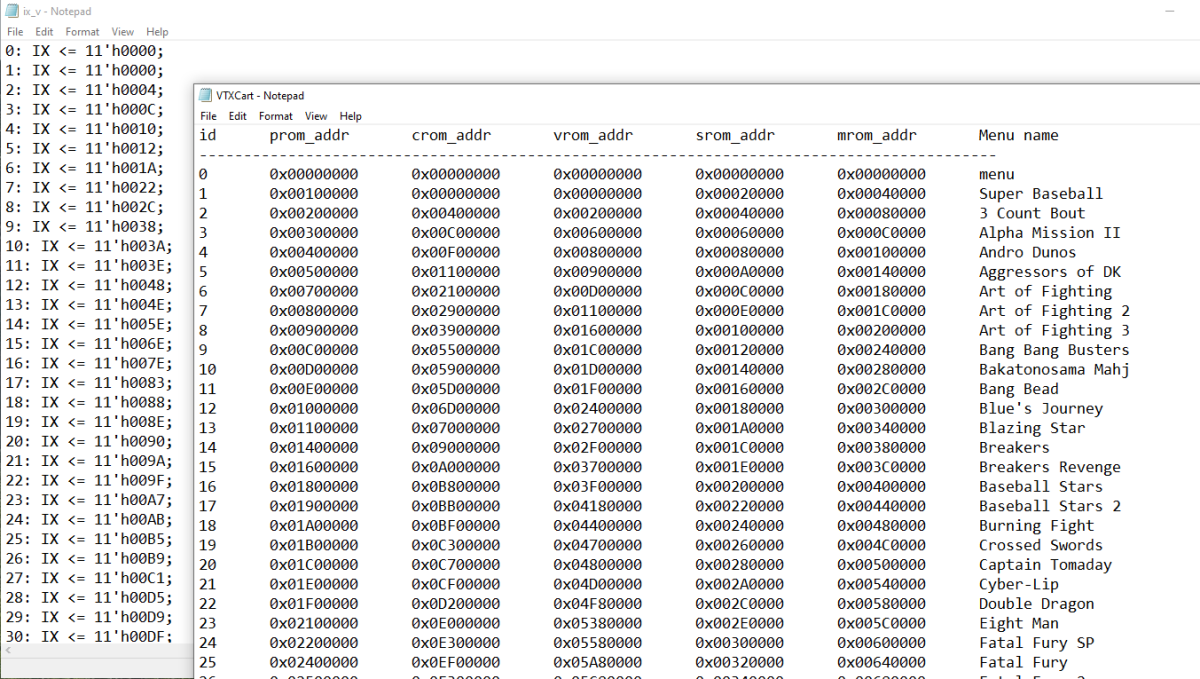1200x679 pixels.
Task: Click line '2: IX <= 11'h0004;' in ix_v
Action: [x=85, y=89]
